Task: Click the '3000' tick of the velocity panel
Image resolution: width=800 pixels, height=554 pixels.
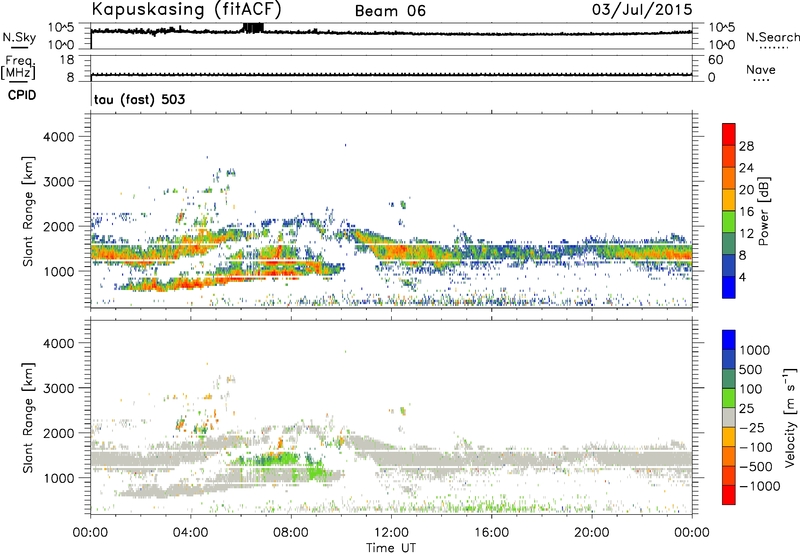Action: (x=59, y=388)
